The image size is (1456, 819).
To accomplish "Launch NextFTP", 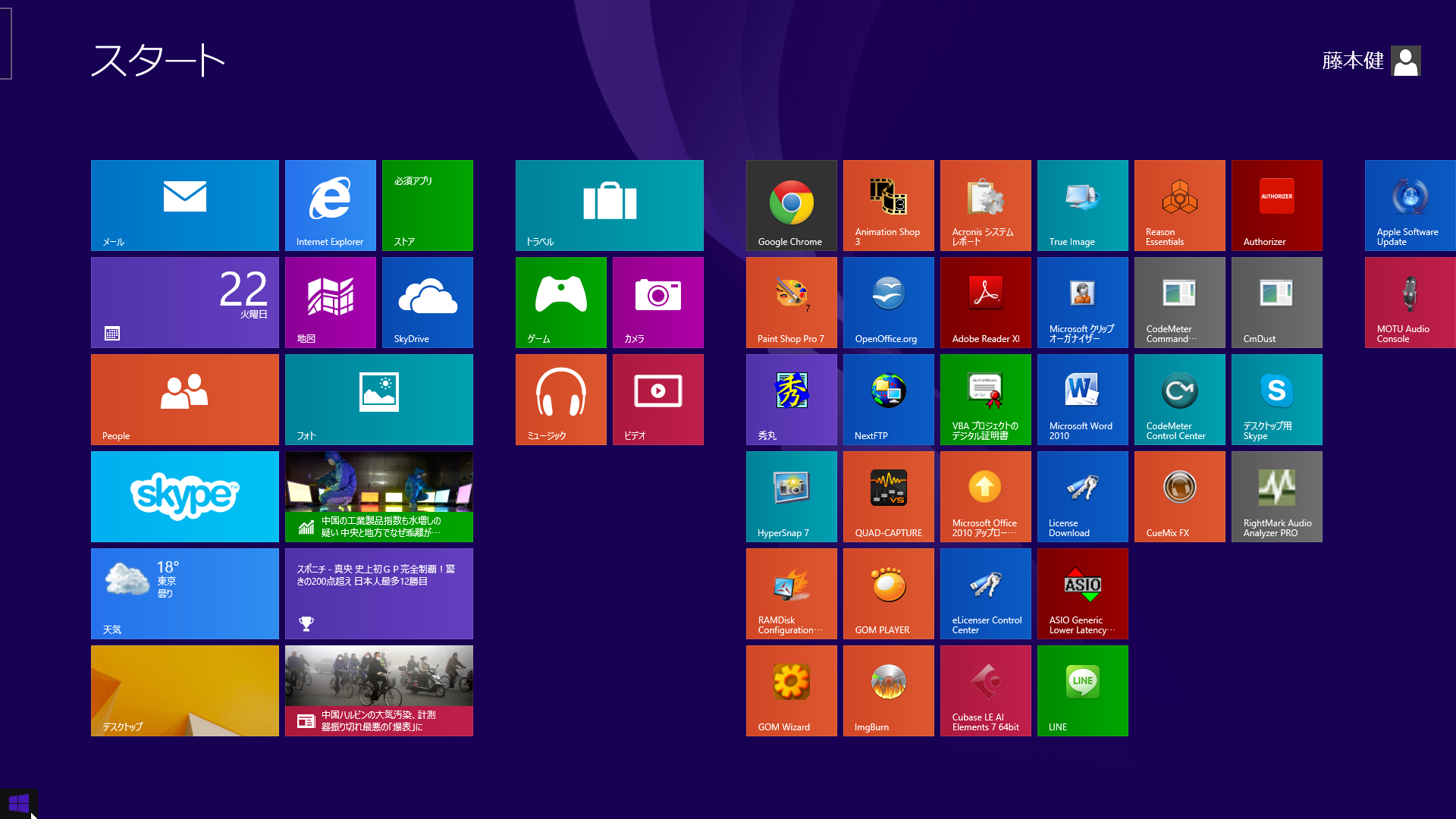I will click(889, 400).
